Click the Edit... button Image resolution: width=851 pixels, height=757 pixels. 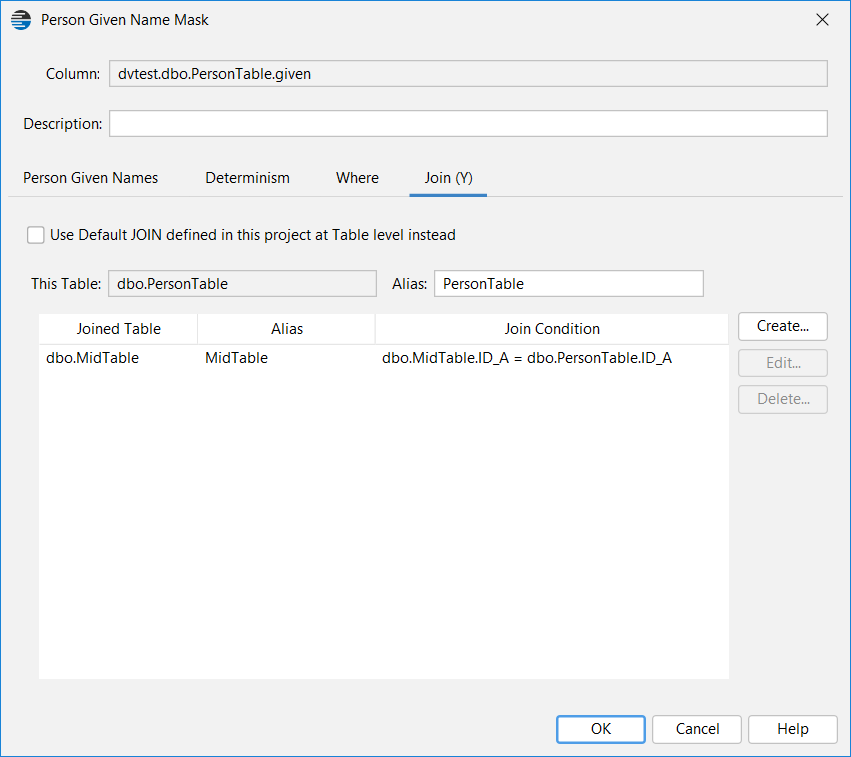(783, 363)
